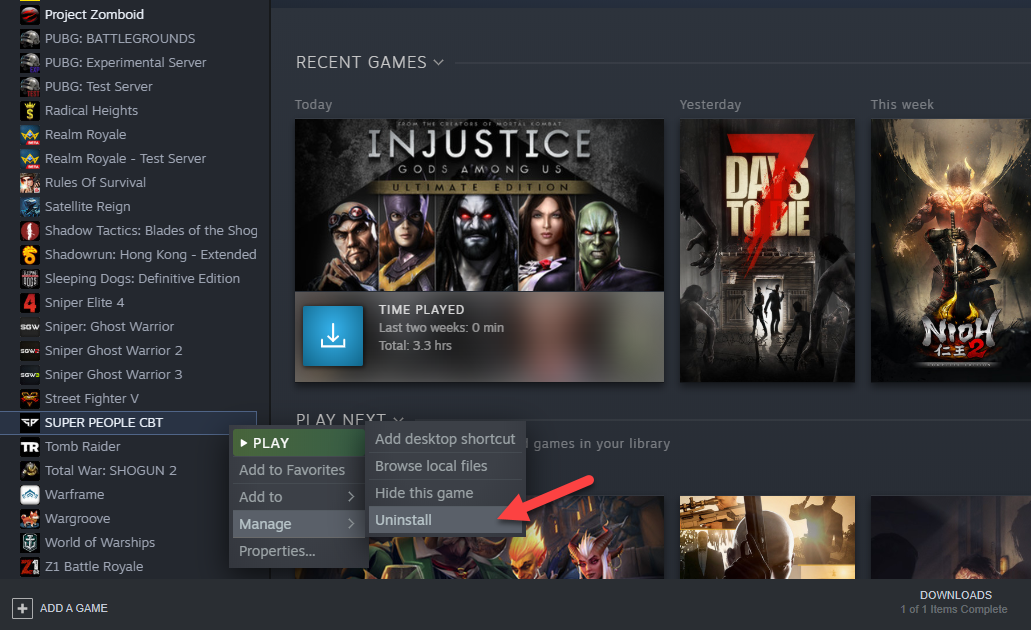This screenshot has height=630, width=1031.
Task: Click the PUBG: Test Server icon
Action: pyautogui.click(x=30, y=87)
